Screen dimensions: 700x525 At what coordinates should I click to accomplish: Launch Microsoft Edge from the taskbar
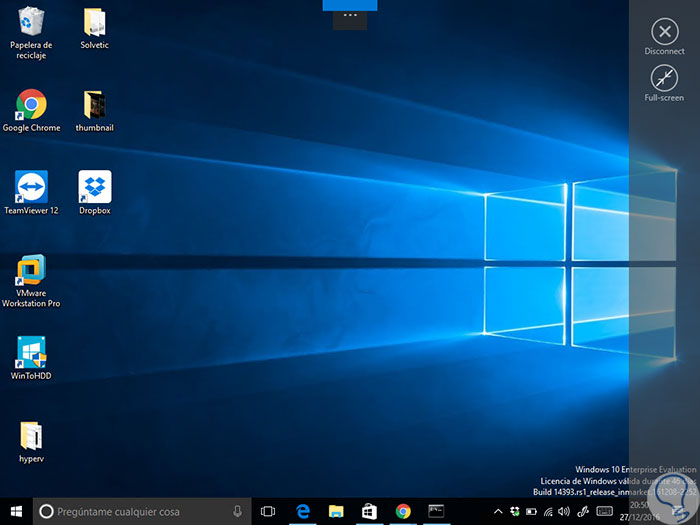click(303, 512)
